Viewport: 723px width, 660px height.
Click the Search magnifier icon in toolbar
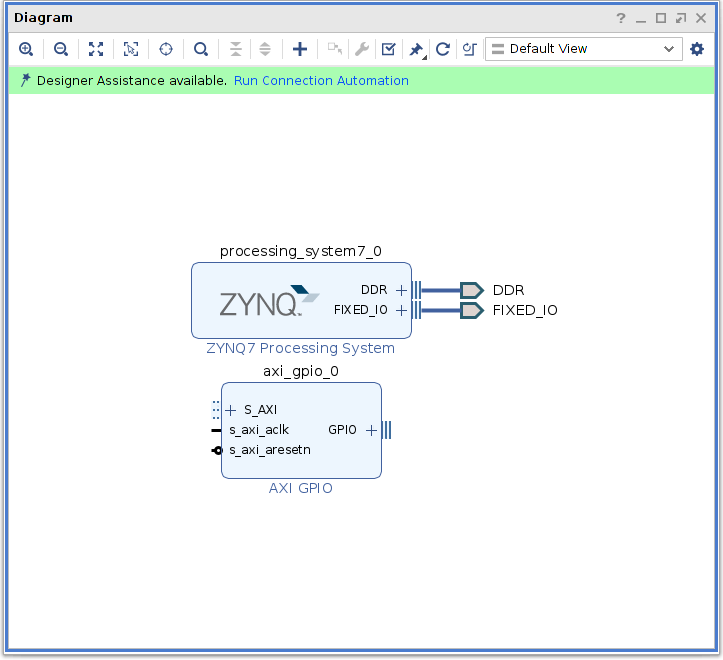(201, 49)
